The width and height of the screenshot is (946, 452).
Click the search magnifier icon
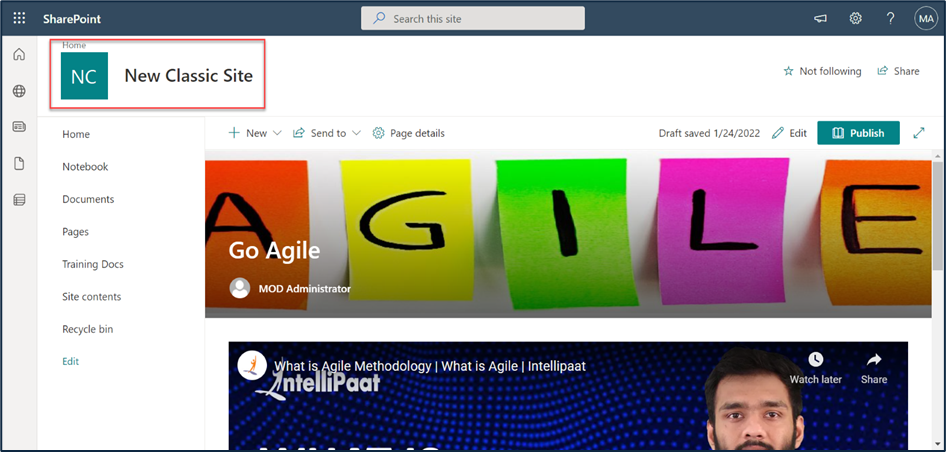click(379, 19)
